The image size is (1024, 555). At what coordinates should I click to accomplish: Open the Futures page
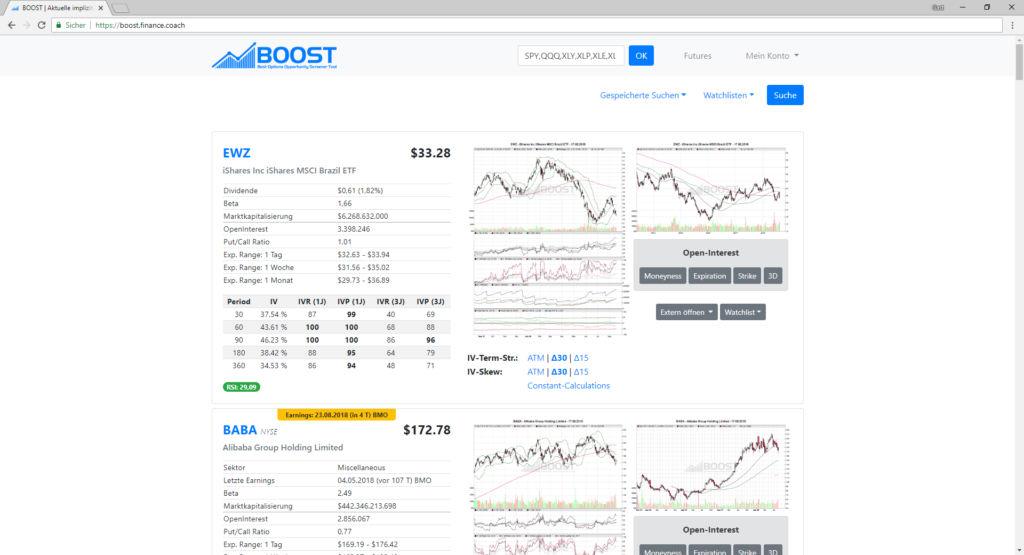tap(697, 56)
